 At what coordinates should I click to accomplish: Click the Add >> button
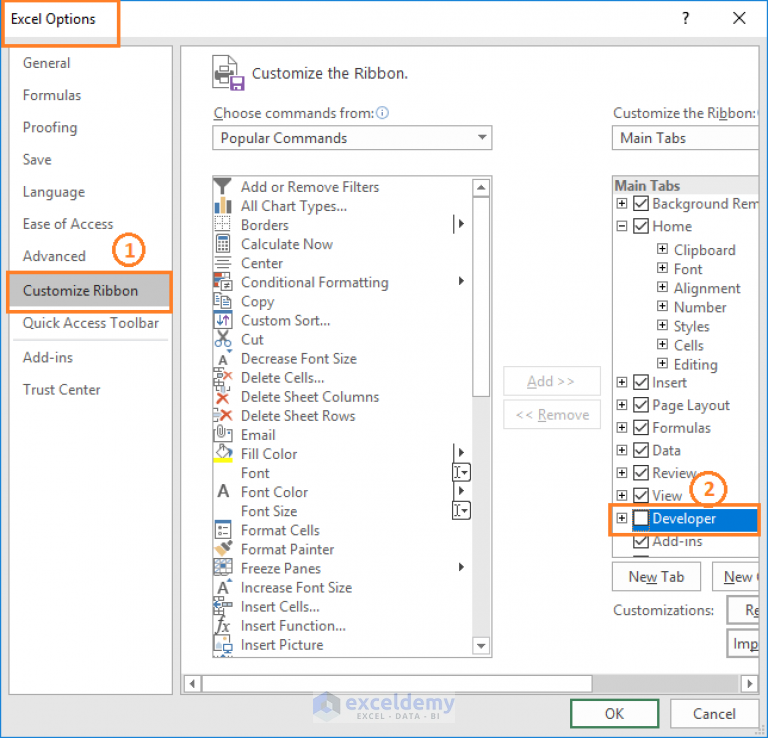(x=552, y=381)
